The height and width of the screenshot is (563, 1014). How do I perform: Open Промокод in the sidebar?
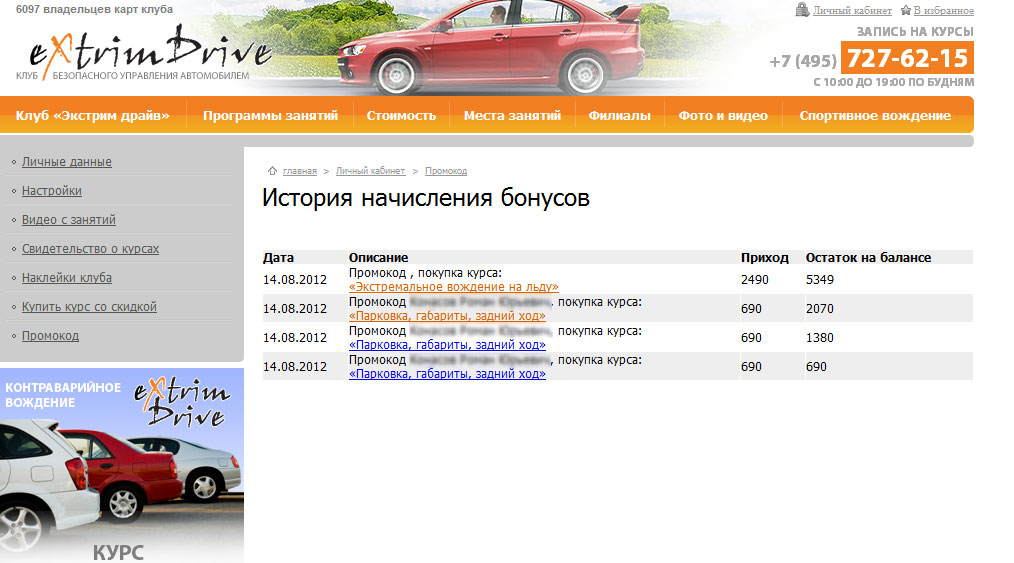pos(50,336)
